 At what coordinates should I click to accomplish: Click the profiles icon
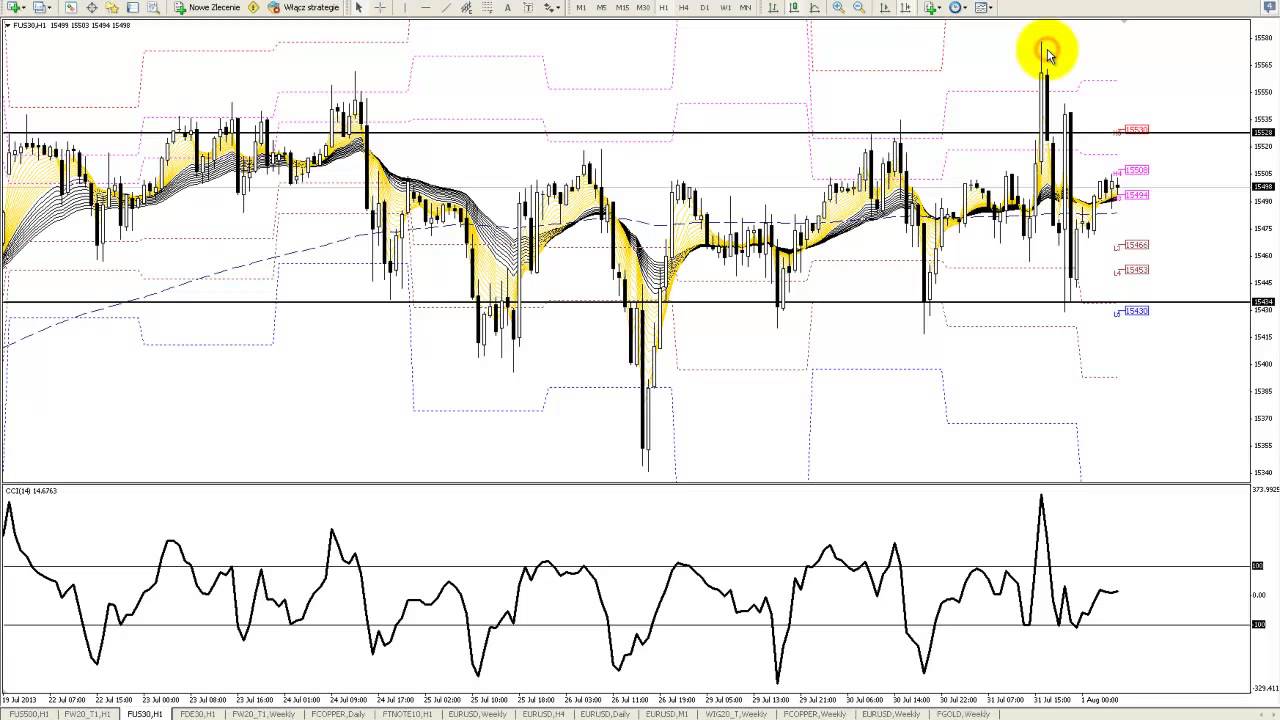click(39, 7)
